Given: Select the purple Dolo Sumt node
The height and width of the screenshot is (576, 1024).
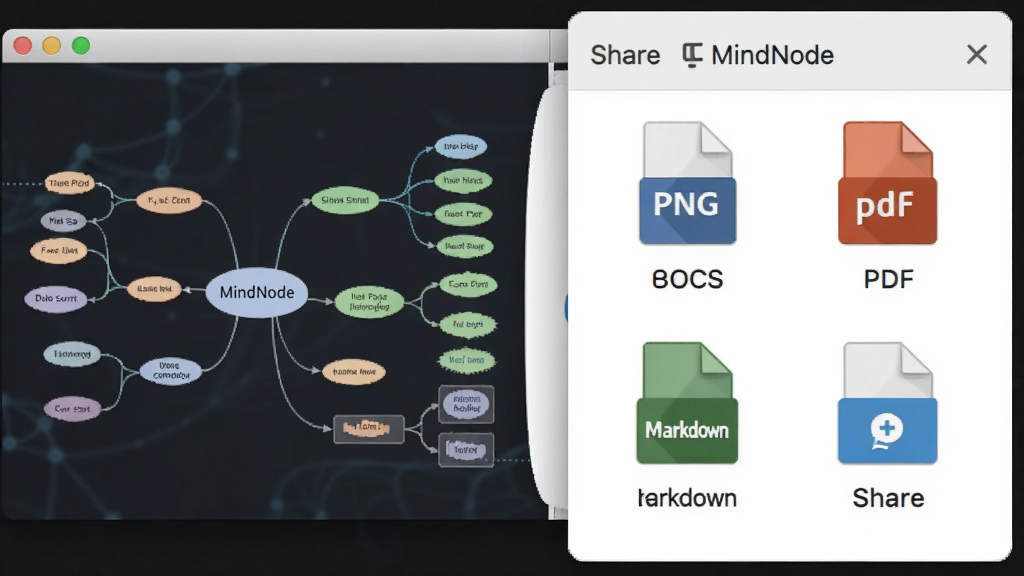Looking at the screenshot, I should pos(56,298).
